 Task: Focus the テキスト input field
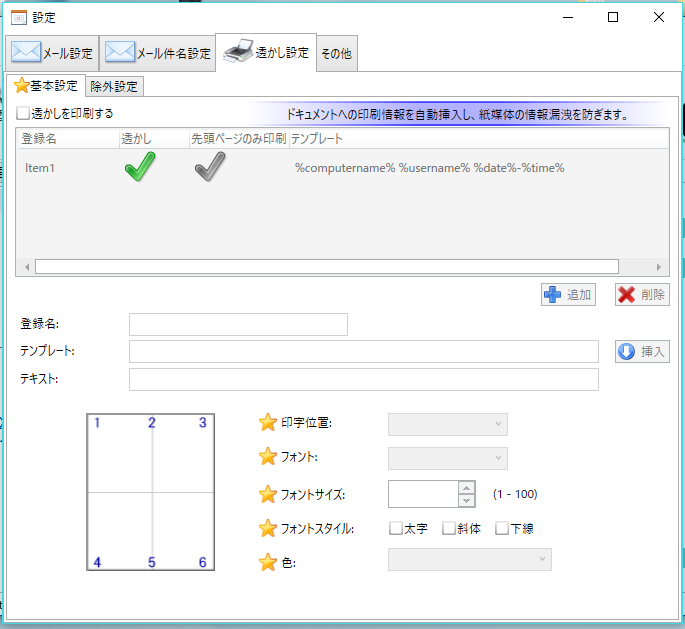click(x=363, y=379)
